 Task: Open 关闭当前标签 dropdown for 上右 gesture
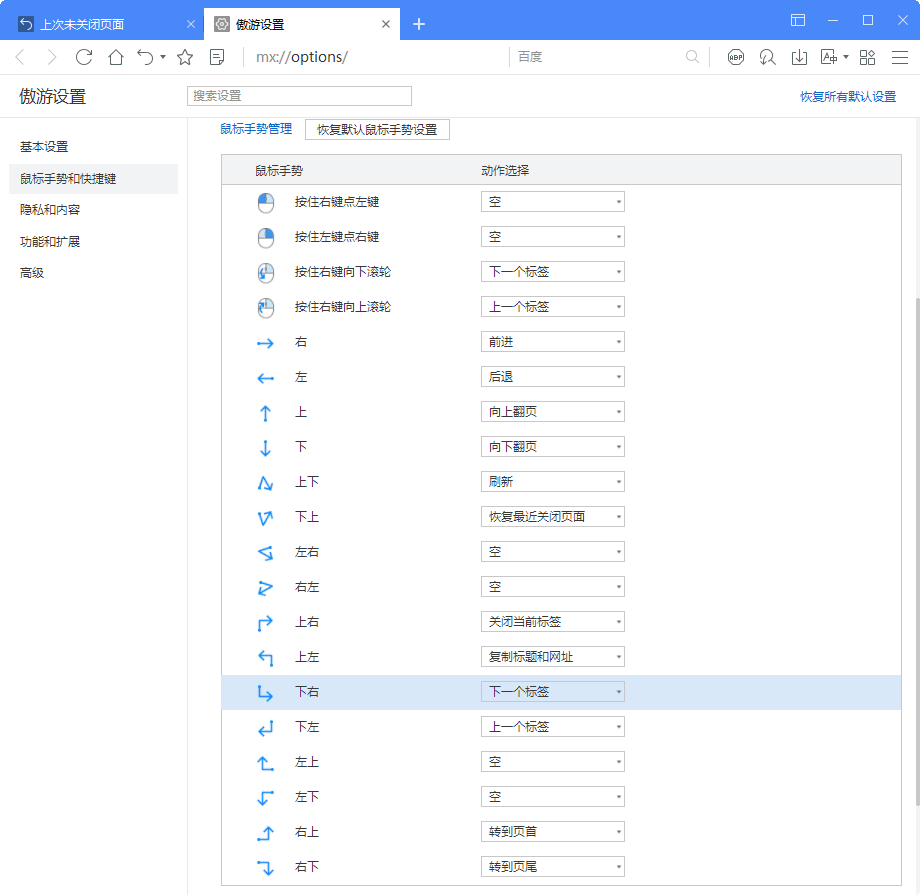[552, 622]
